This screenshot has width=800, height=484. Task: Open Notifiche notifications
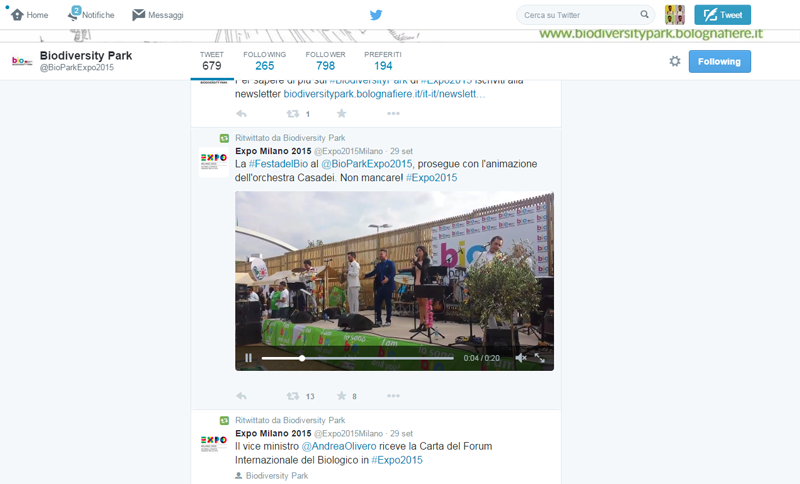[x=91, y=14]
